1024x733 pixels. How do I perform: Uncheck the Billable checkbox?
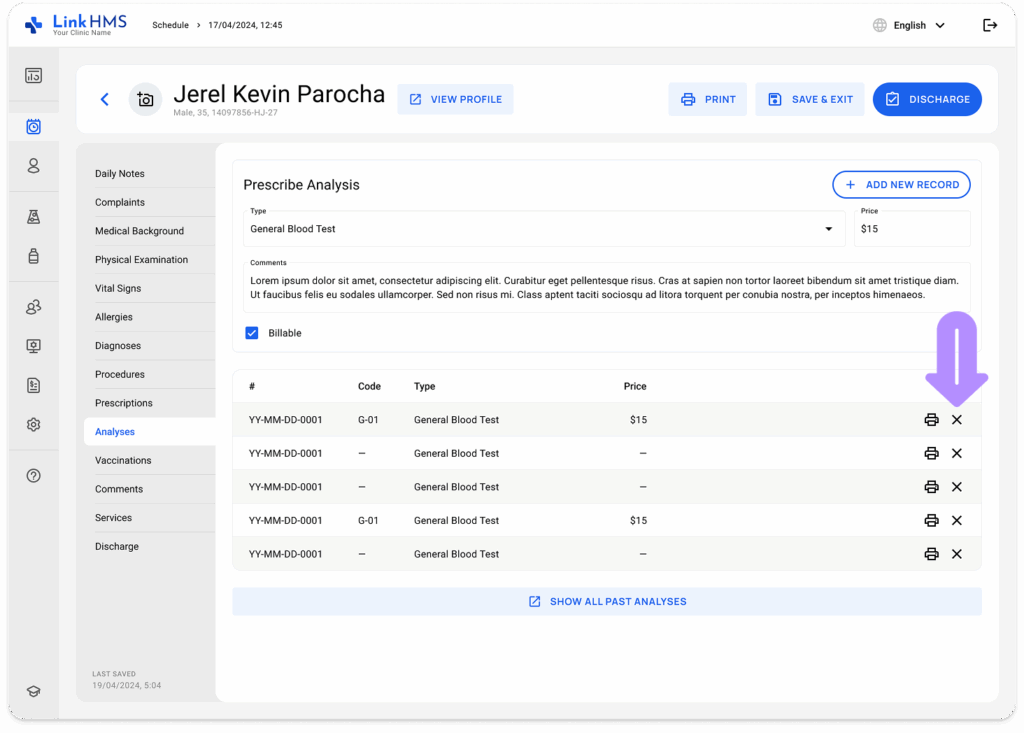[251, 333]
